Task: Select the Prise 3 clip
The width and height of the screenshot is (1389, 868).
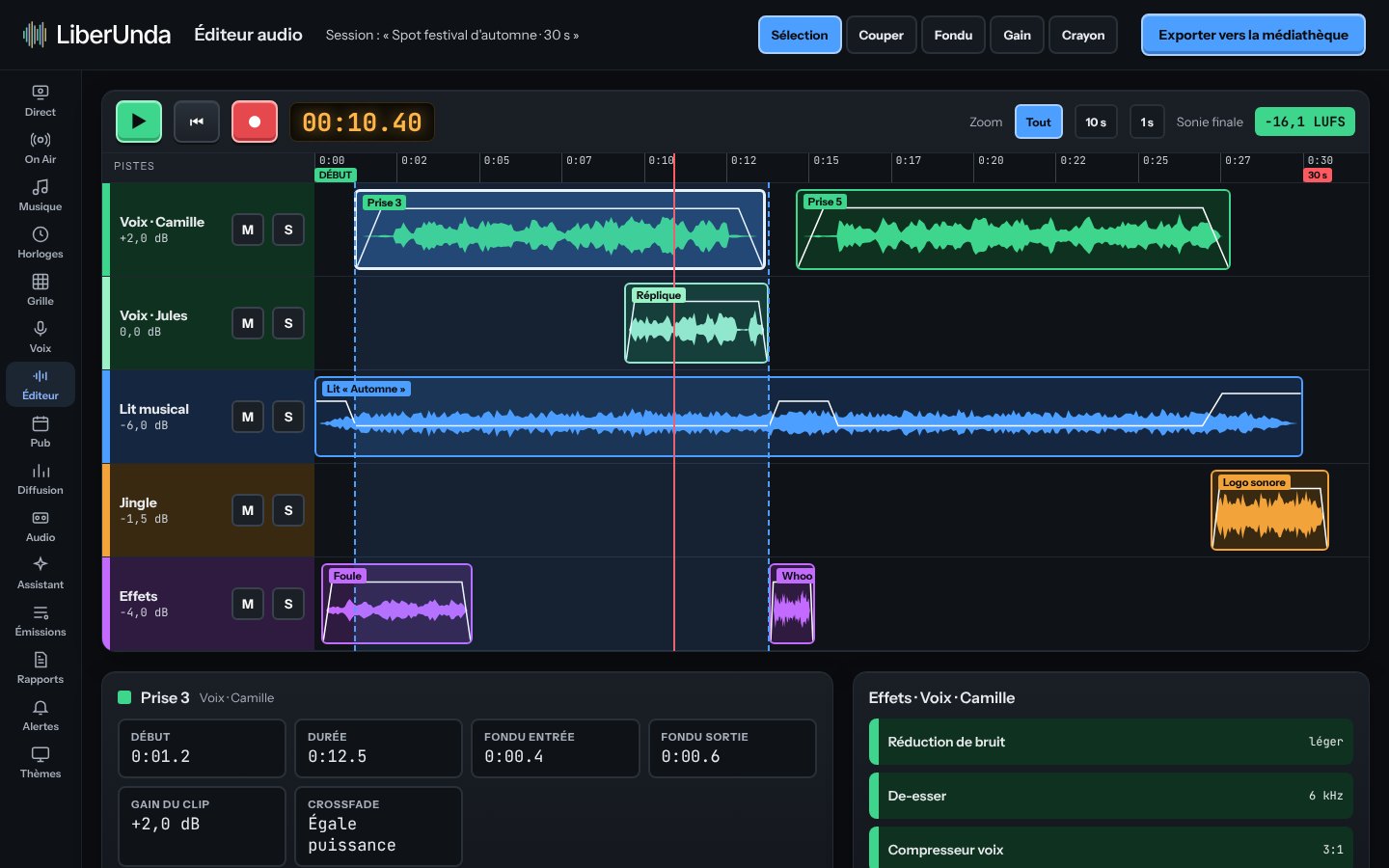Action: pos(559,230)
